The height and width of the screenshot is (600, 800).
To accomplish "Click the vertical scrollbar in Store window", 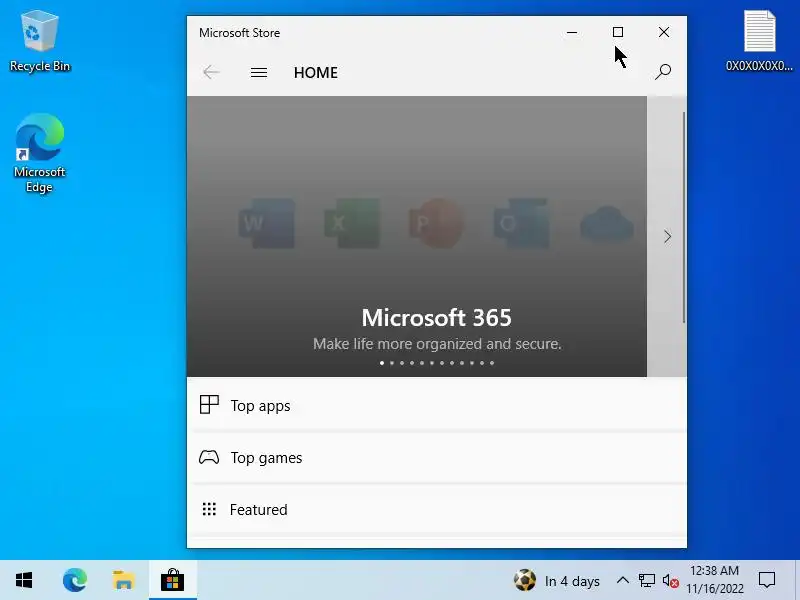I will 684,217.
